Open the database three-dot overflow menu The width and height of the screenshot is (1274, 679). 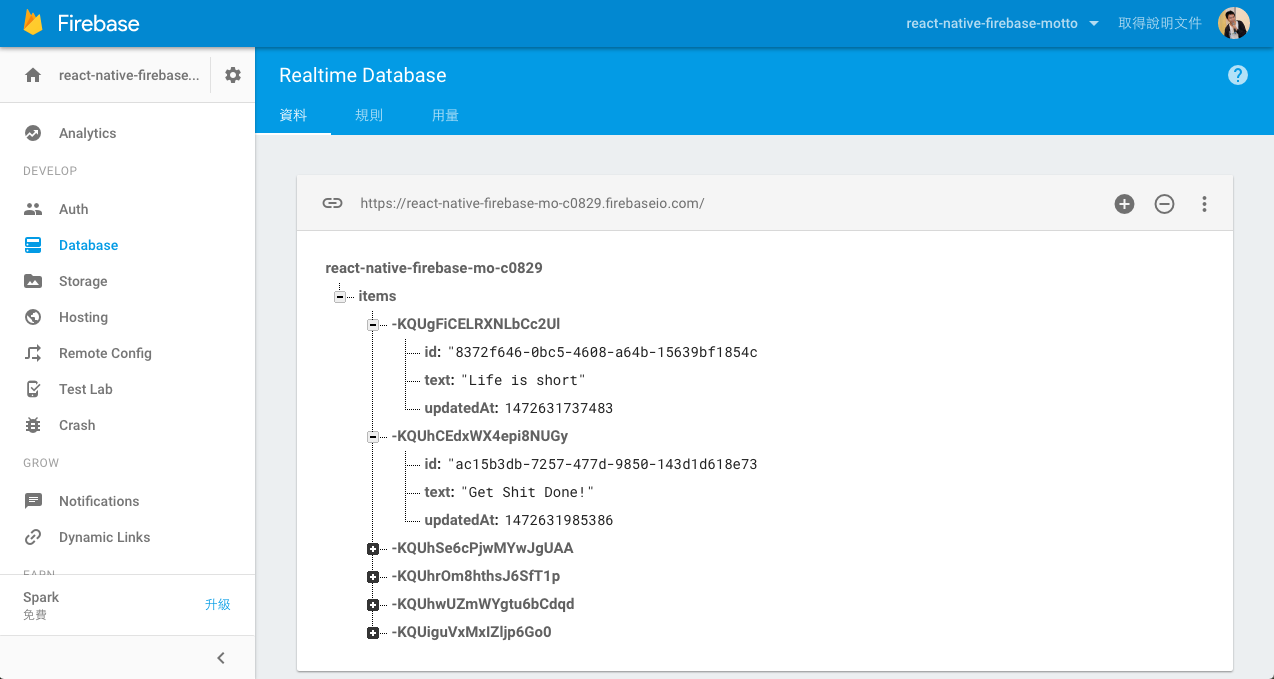pyautogui.click(x=1204, y=204)
